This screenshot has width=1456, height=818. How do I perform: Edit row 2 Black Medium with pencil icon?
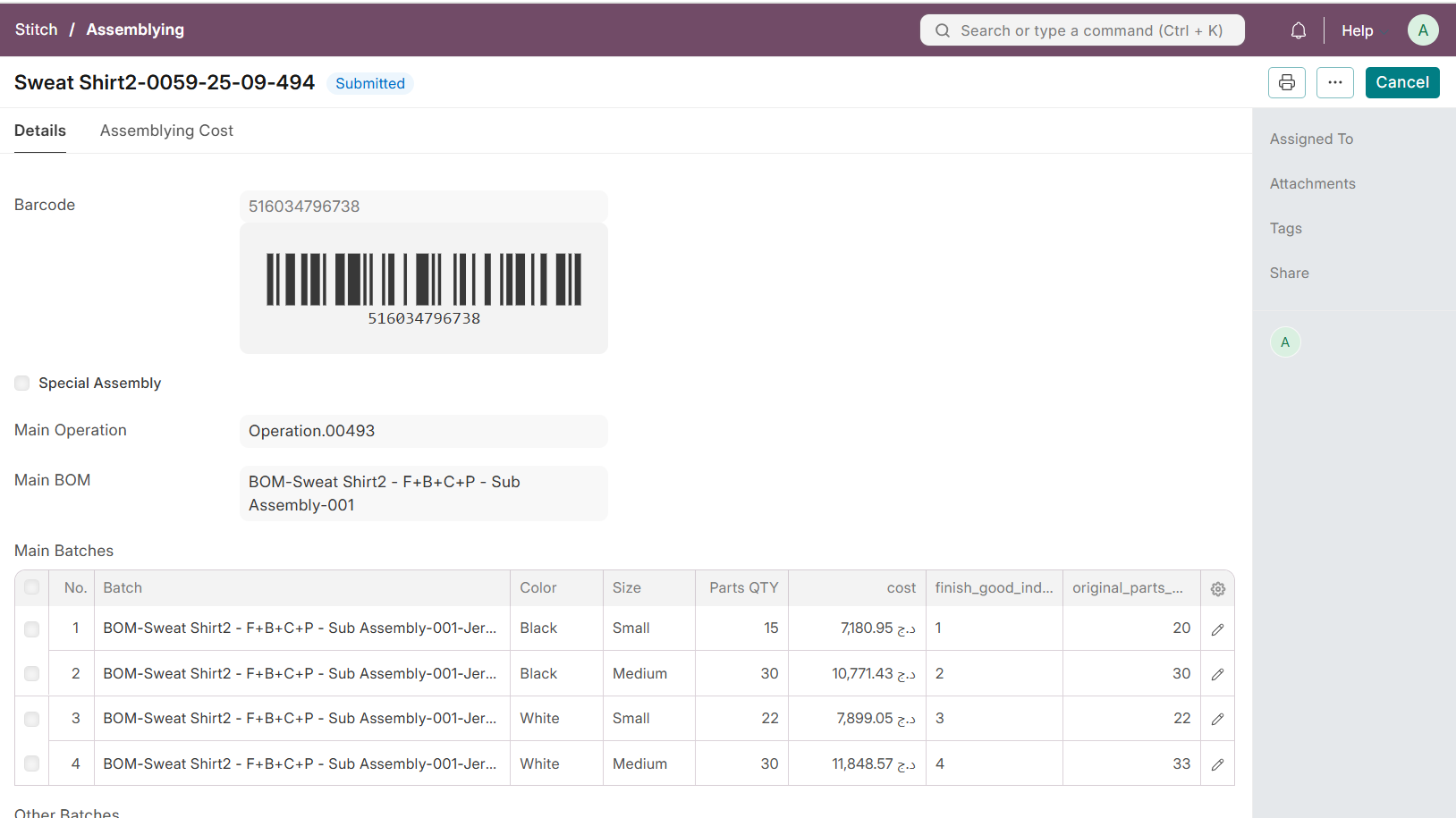[x=1217, y=674]
